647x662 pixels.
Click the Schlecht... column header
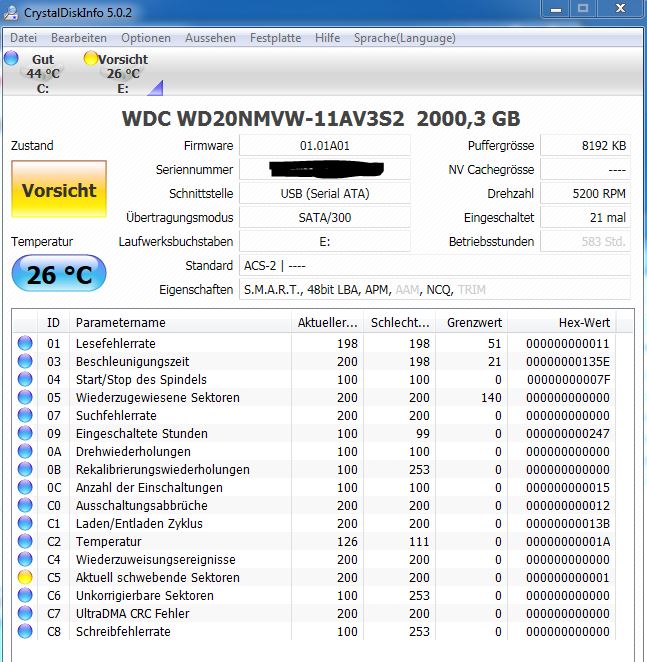tap(400, 323)
